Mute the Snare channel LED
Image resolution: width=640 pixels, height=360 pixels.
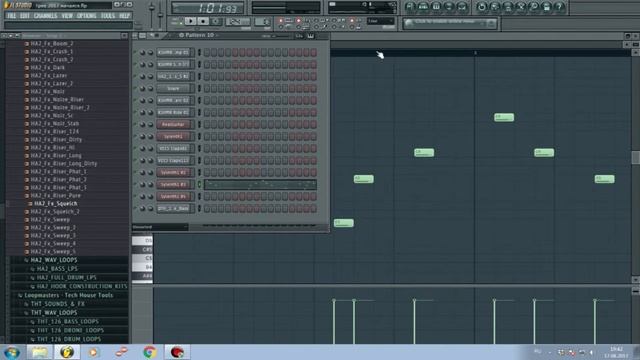[135, 88]
